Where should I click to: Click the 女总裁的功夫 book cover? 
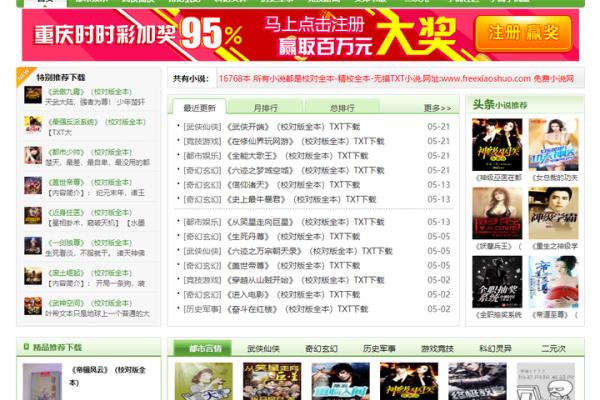[553, 145]
